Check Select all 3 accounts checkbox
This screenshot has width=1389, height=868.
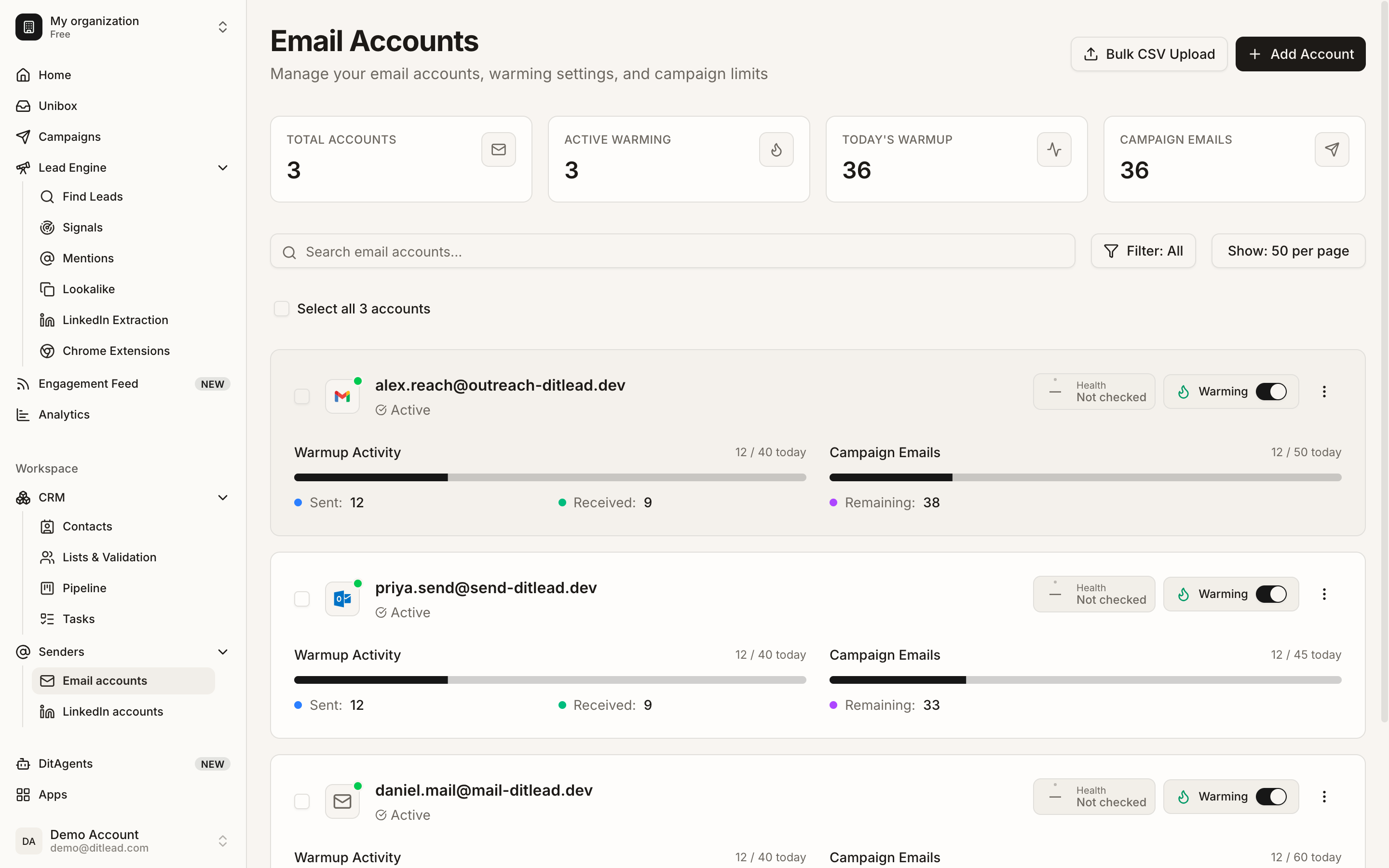281,309
